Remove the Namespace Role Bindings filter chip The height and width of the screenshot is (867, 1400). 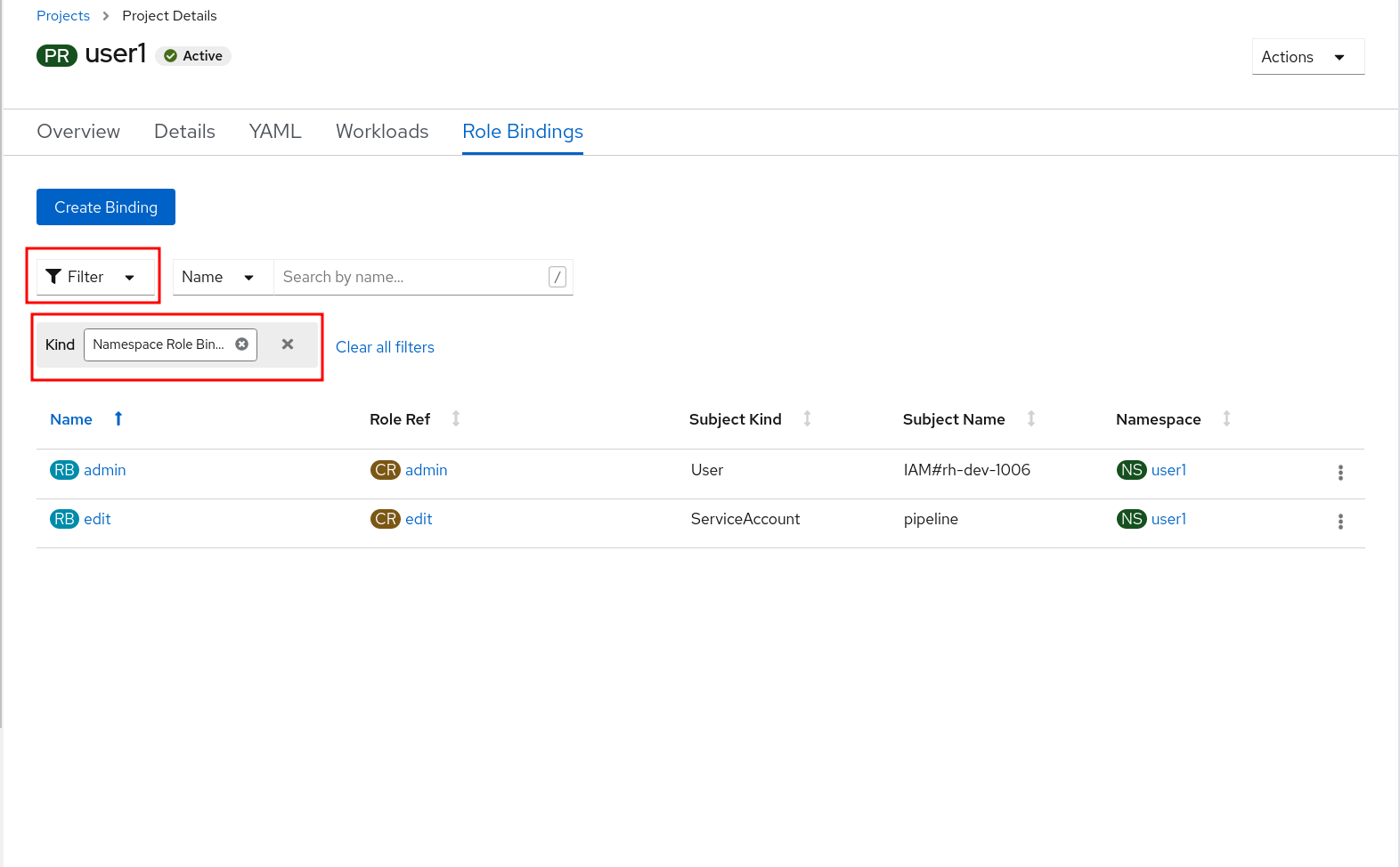[x=241, y=344]
